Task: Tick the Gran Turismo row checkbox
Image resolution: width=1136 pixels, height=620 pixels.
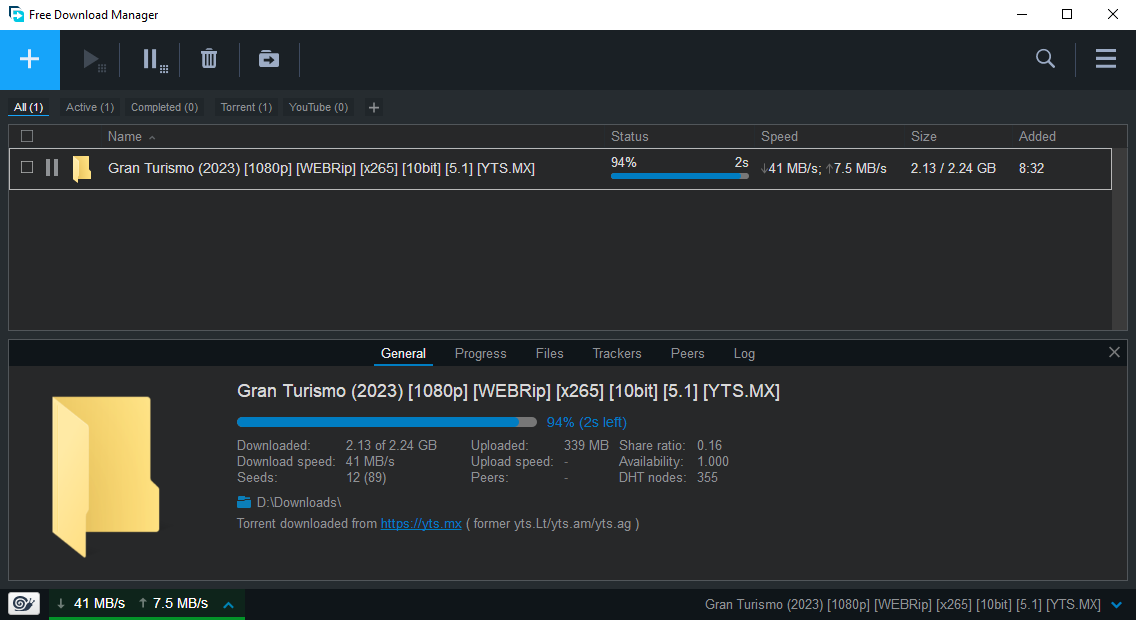Action: click(x=27, y=168)
